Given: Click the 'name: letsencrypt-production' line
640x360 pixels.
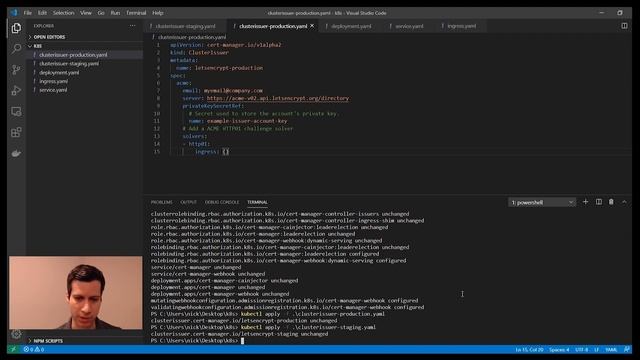Looking at the screenshot, I should [x=220, y=68].
